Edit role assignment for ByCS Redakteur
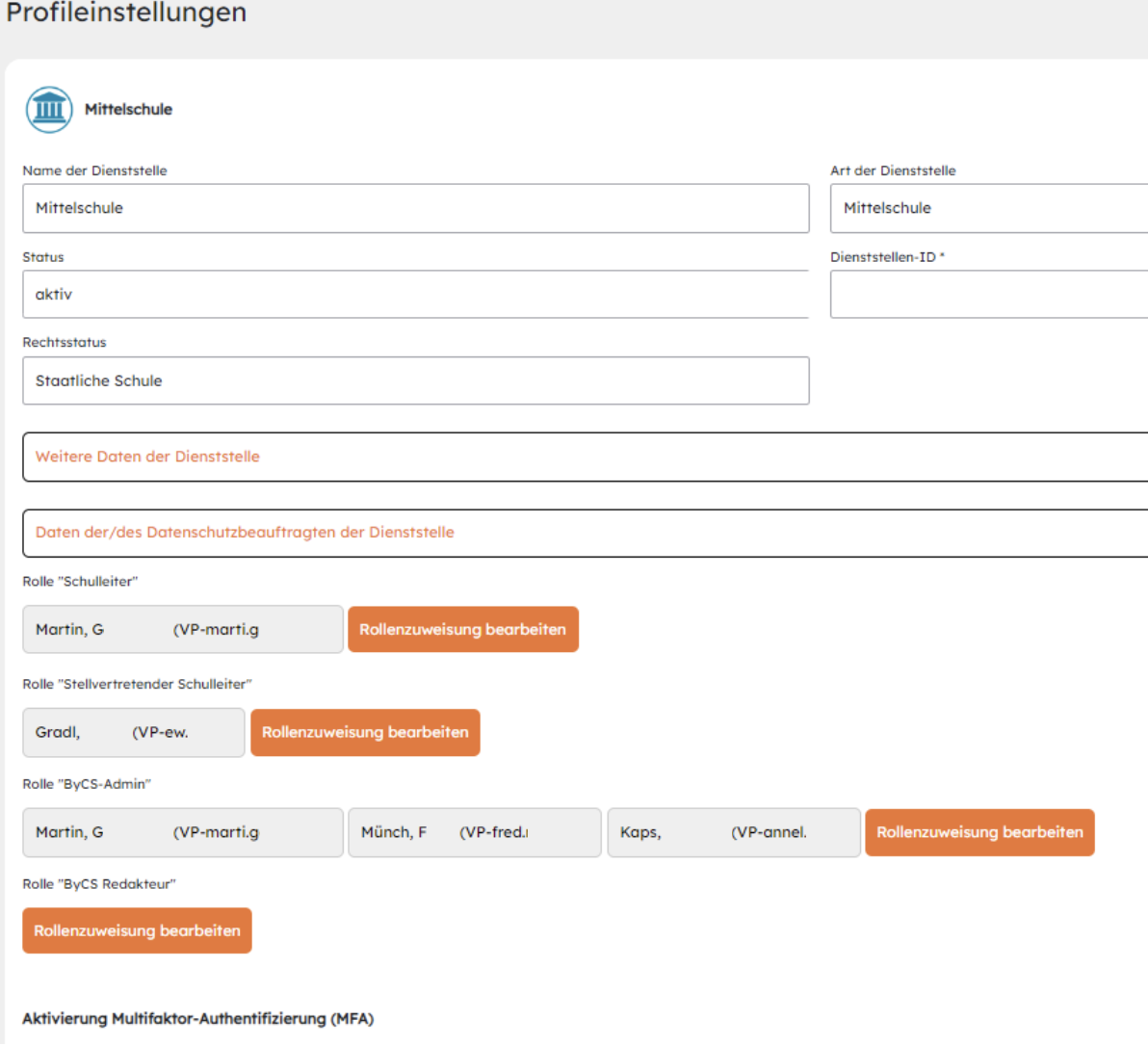The height and width of the screenshot is (1046, 1148). tap(137, 931)
